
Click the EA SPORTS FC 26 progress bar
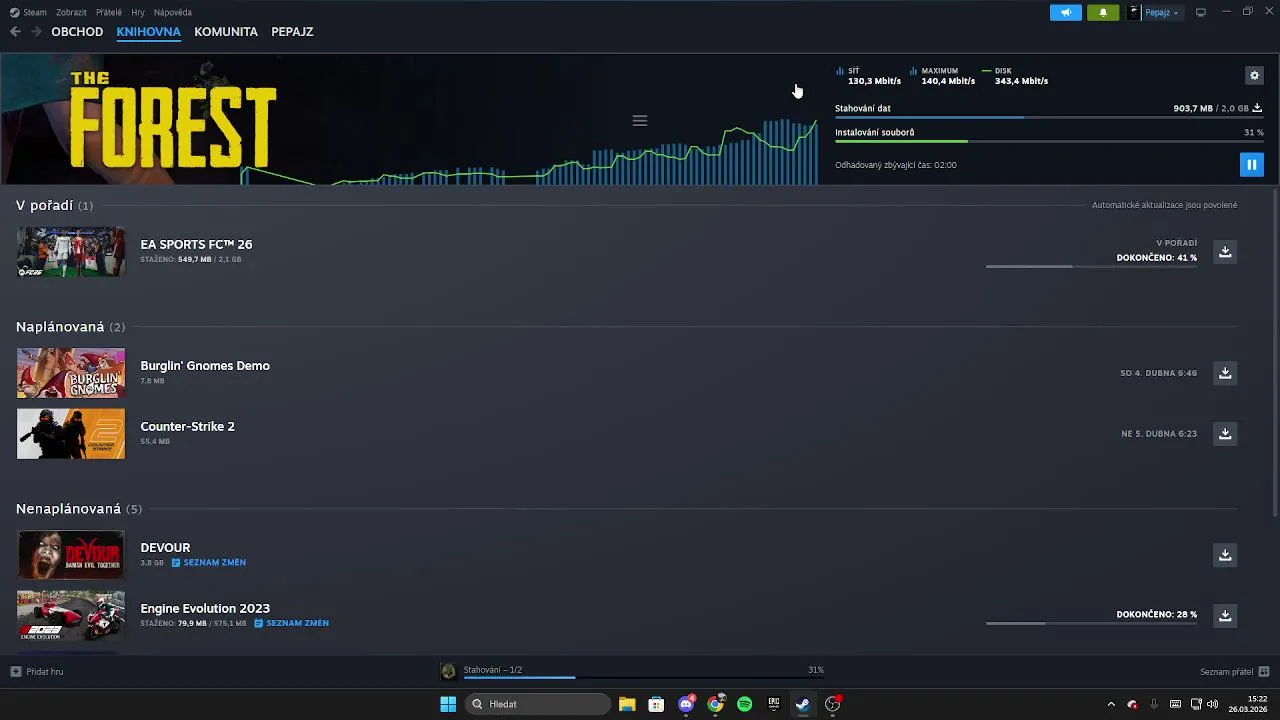[x=1091, y=266]
